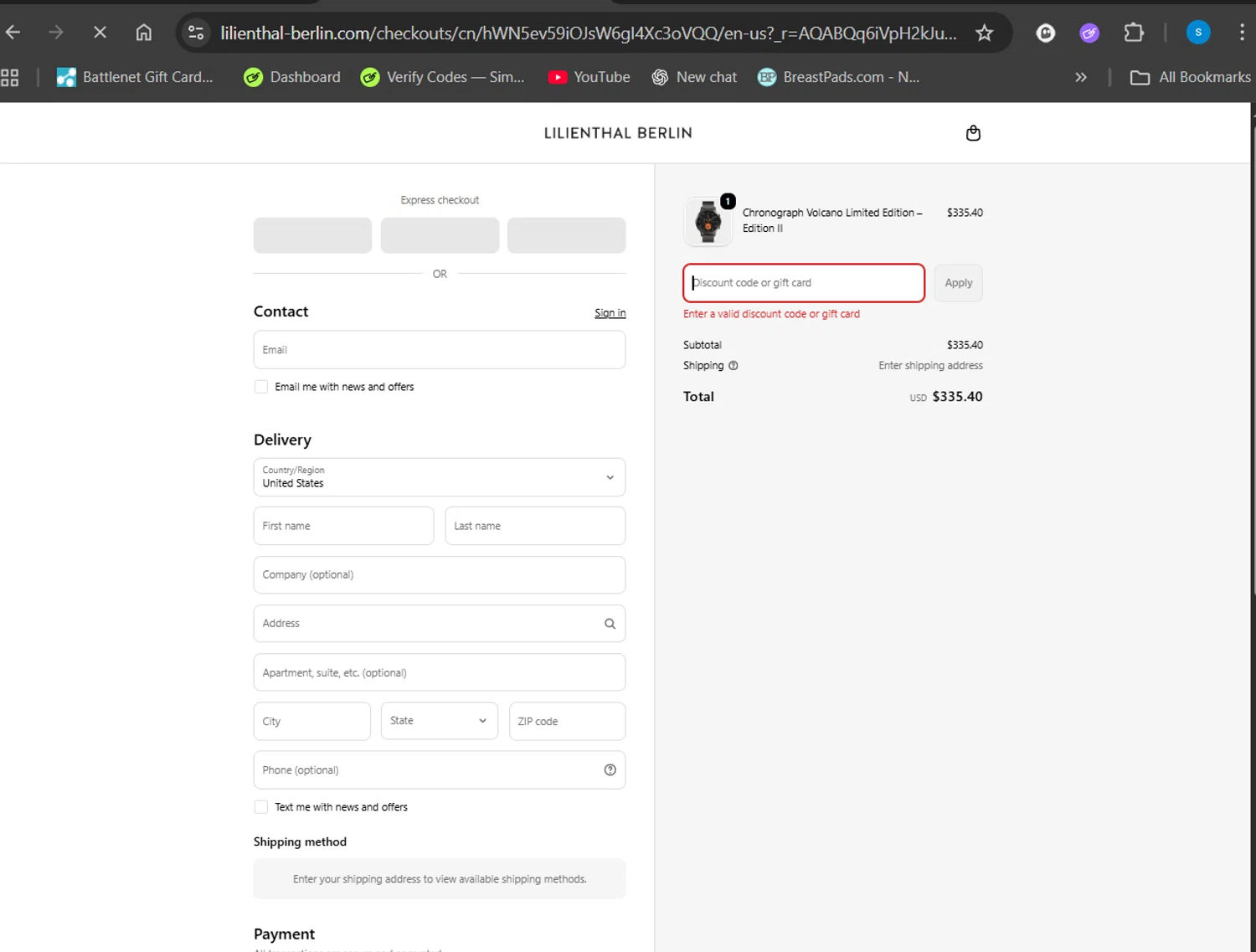This screenshot has width=1256, height=952.
Task: Click Chronograph Volcano Limited Edition product name
Action: 832,220
